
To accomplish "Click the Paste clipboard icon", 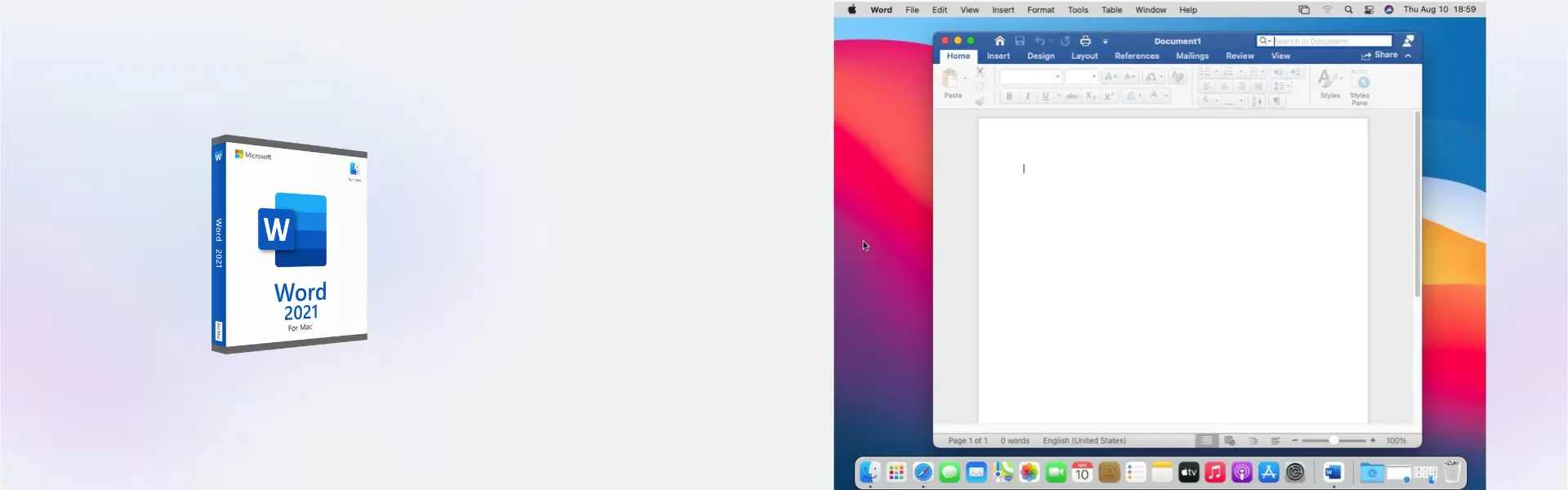I will [951, 78].
